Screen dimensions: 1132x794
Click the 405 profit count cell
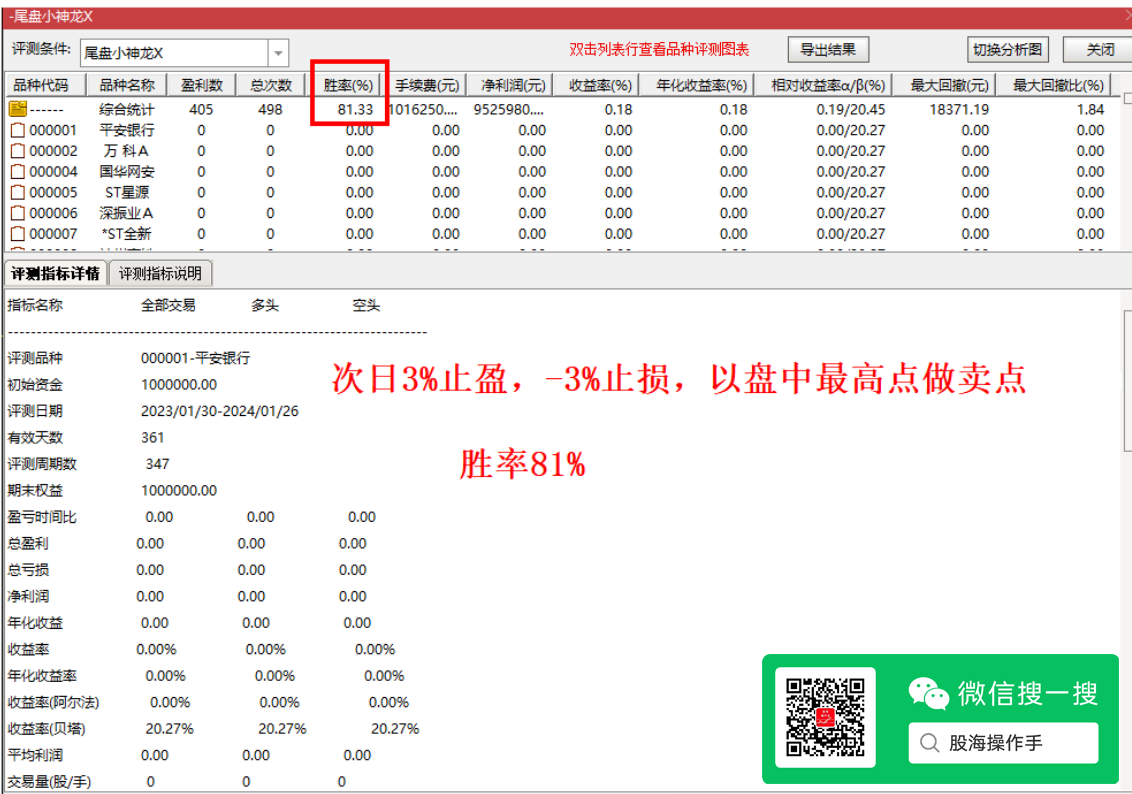point(201,110)
